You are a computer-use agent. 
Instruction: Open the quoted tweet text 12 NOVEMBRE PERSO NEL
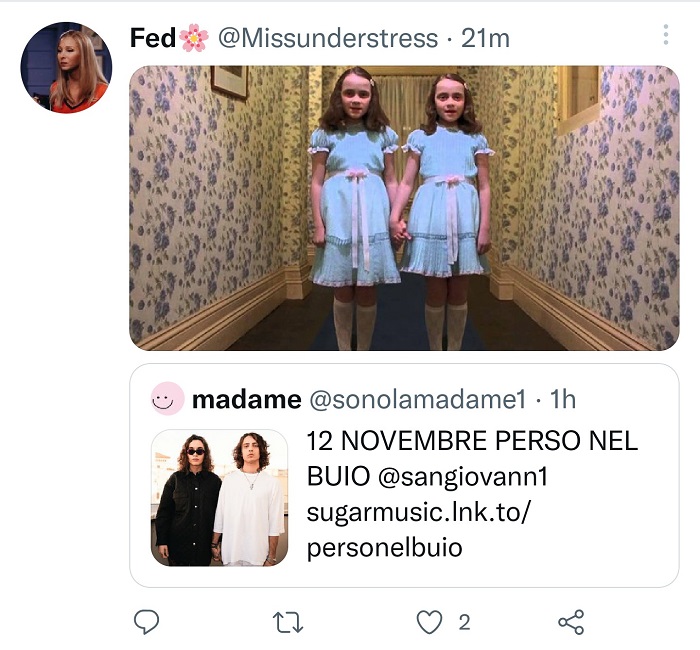[472, 441]
